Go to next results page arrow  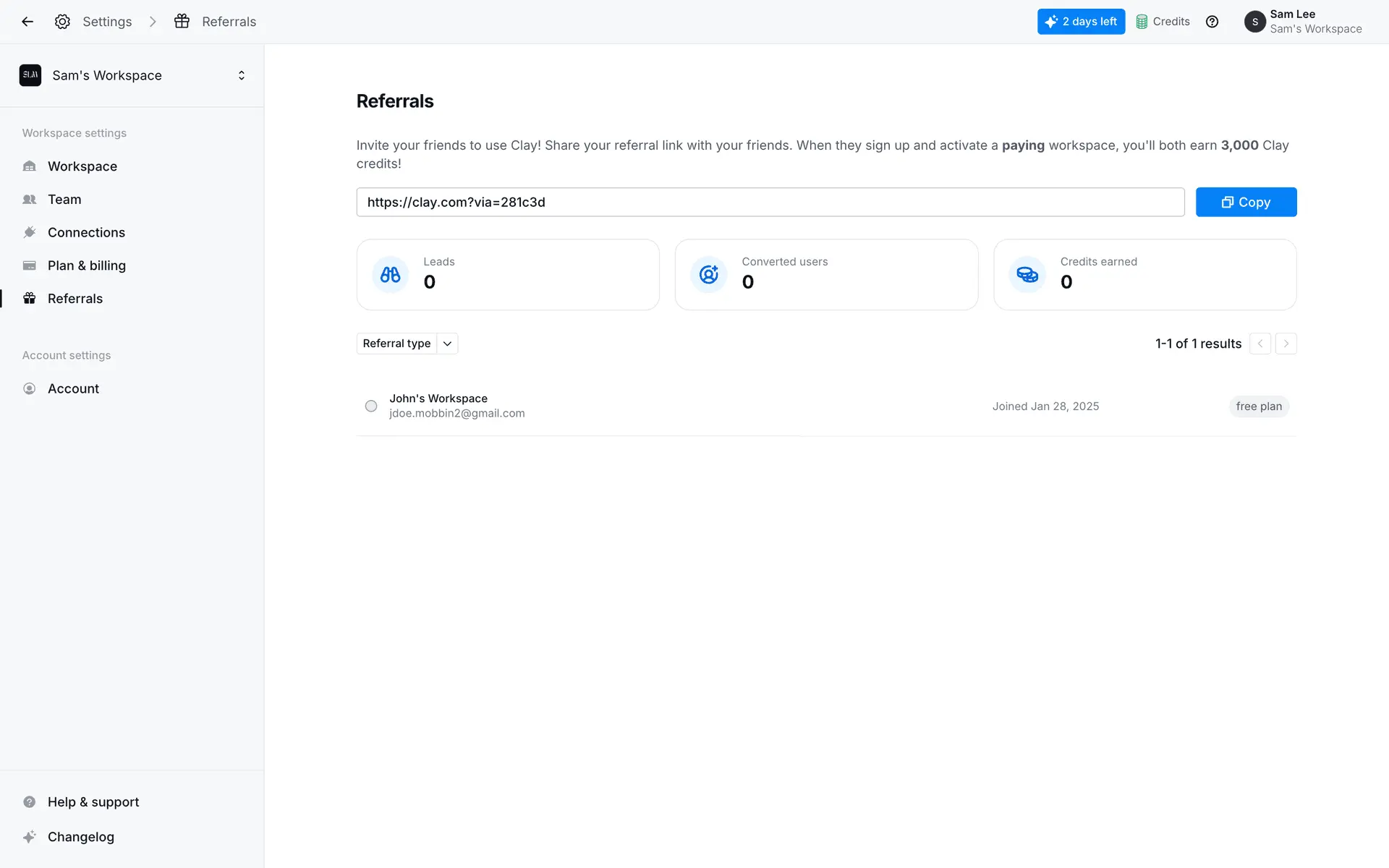click(1286, 344)
